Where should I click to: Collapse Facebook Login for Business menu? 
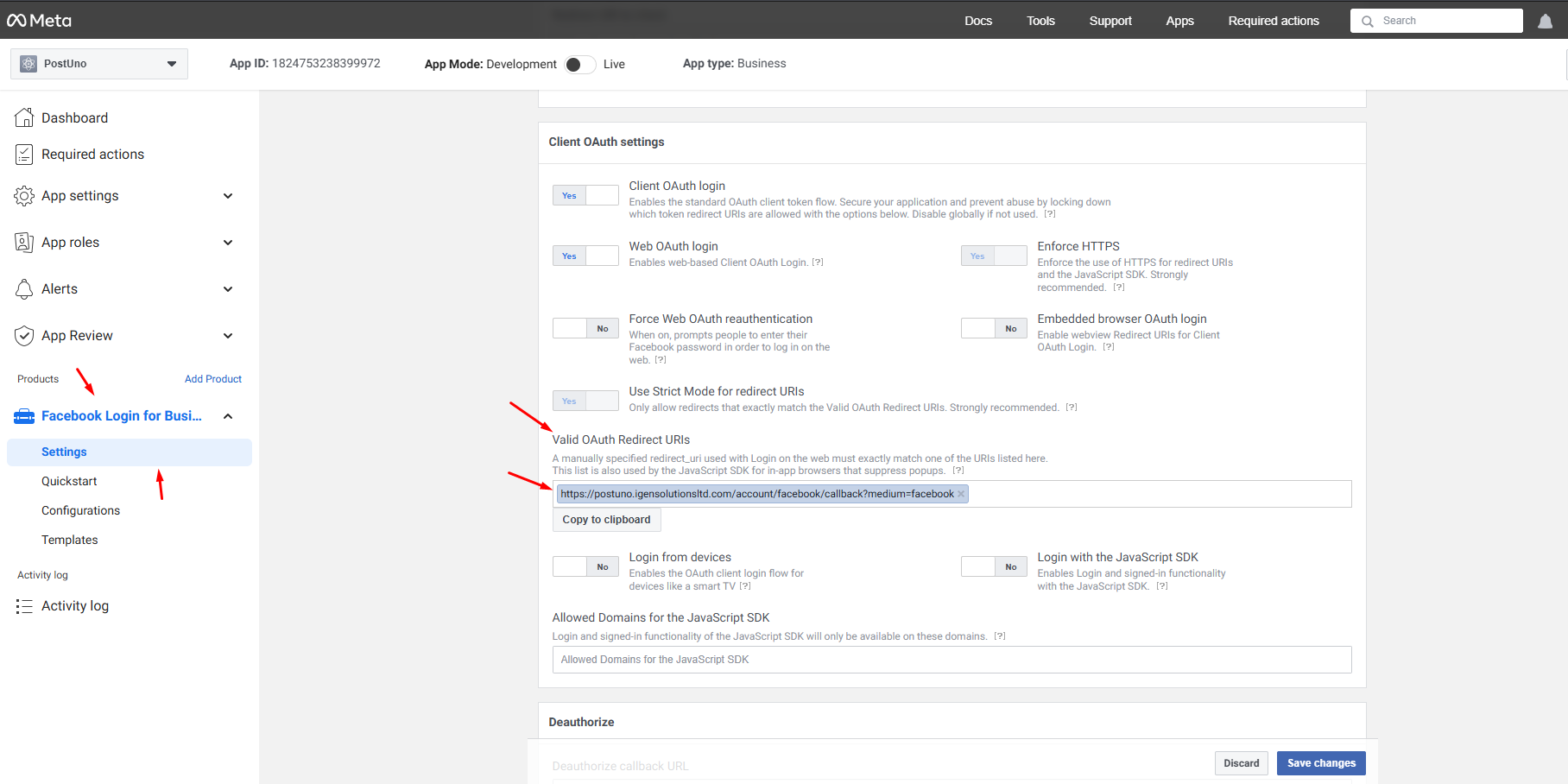tap(228, 416)
